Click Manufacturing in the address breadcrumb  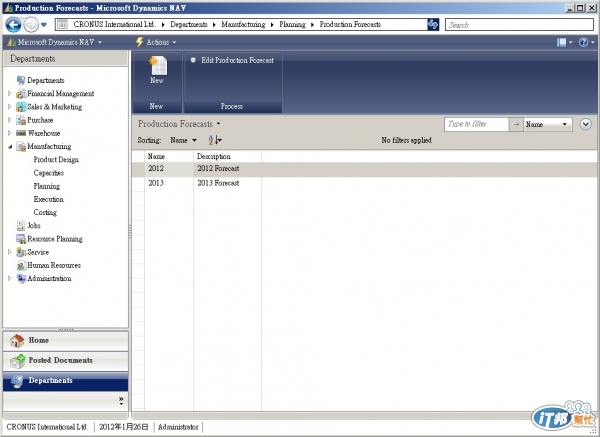243,24
